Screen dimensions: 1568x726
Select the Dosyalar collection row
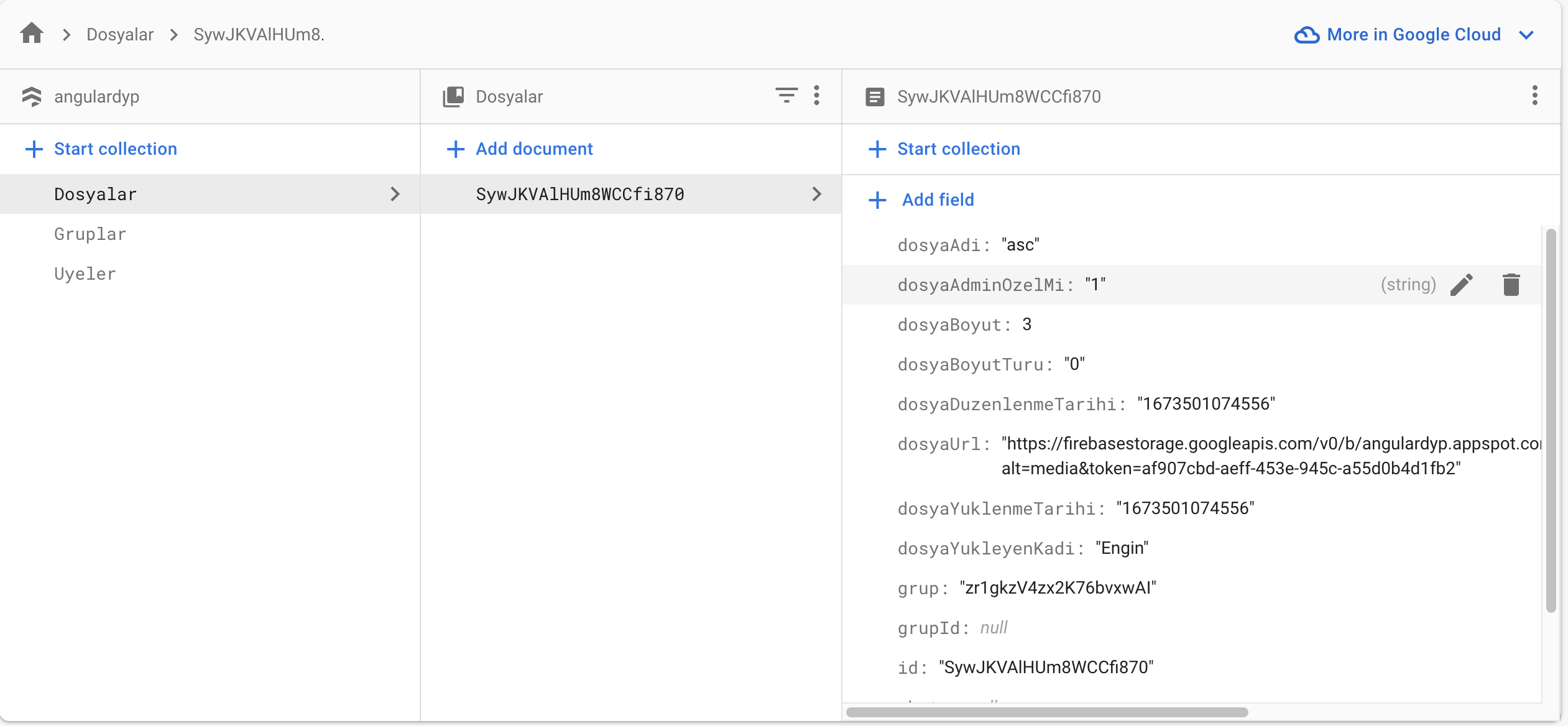point(210,194)
